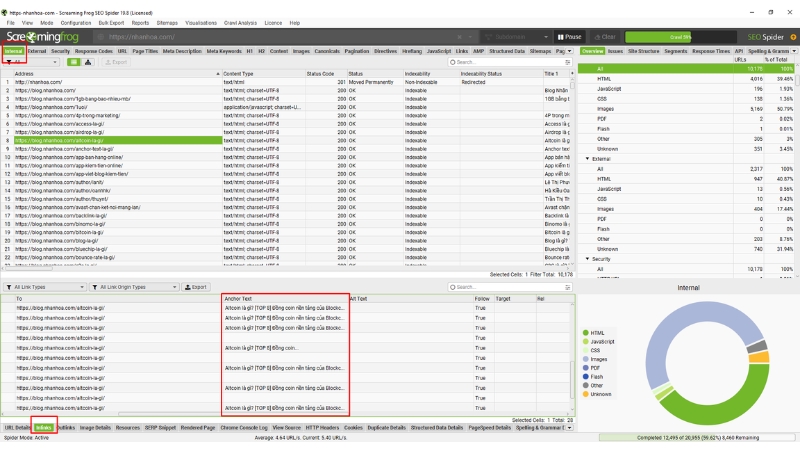Click the top Export button
This screenshot has width=800, height=450.
coord(116,62)
